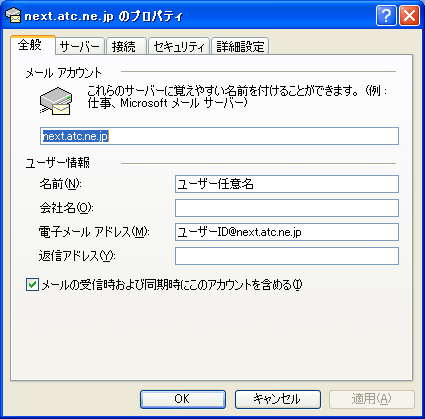Click the empty 返信アドレス(Y) field

tap(287, 256)
